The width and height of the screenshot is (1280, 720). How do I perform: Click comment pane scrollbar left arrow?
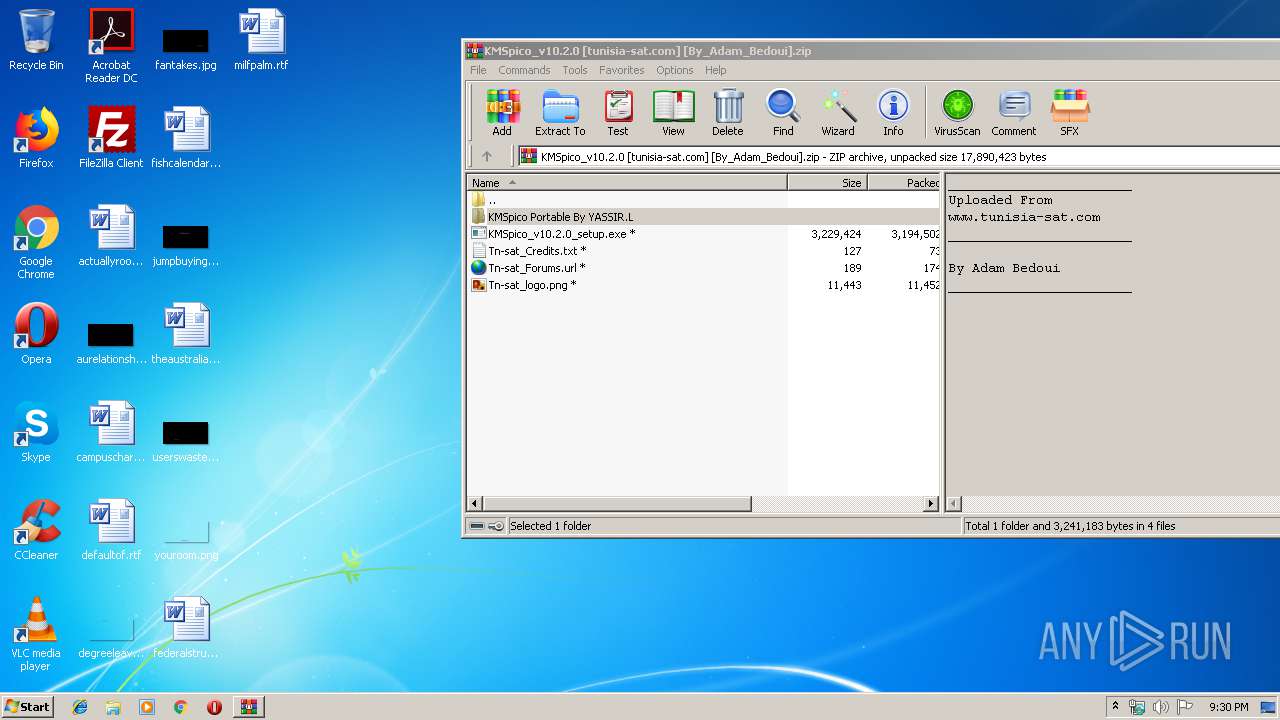point(954,504)
